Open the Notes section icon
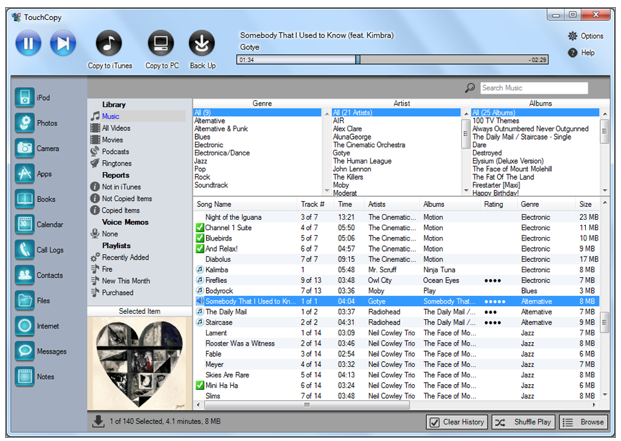 25,376
